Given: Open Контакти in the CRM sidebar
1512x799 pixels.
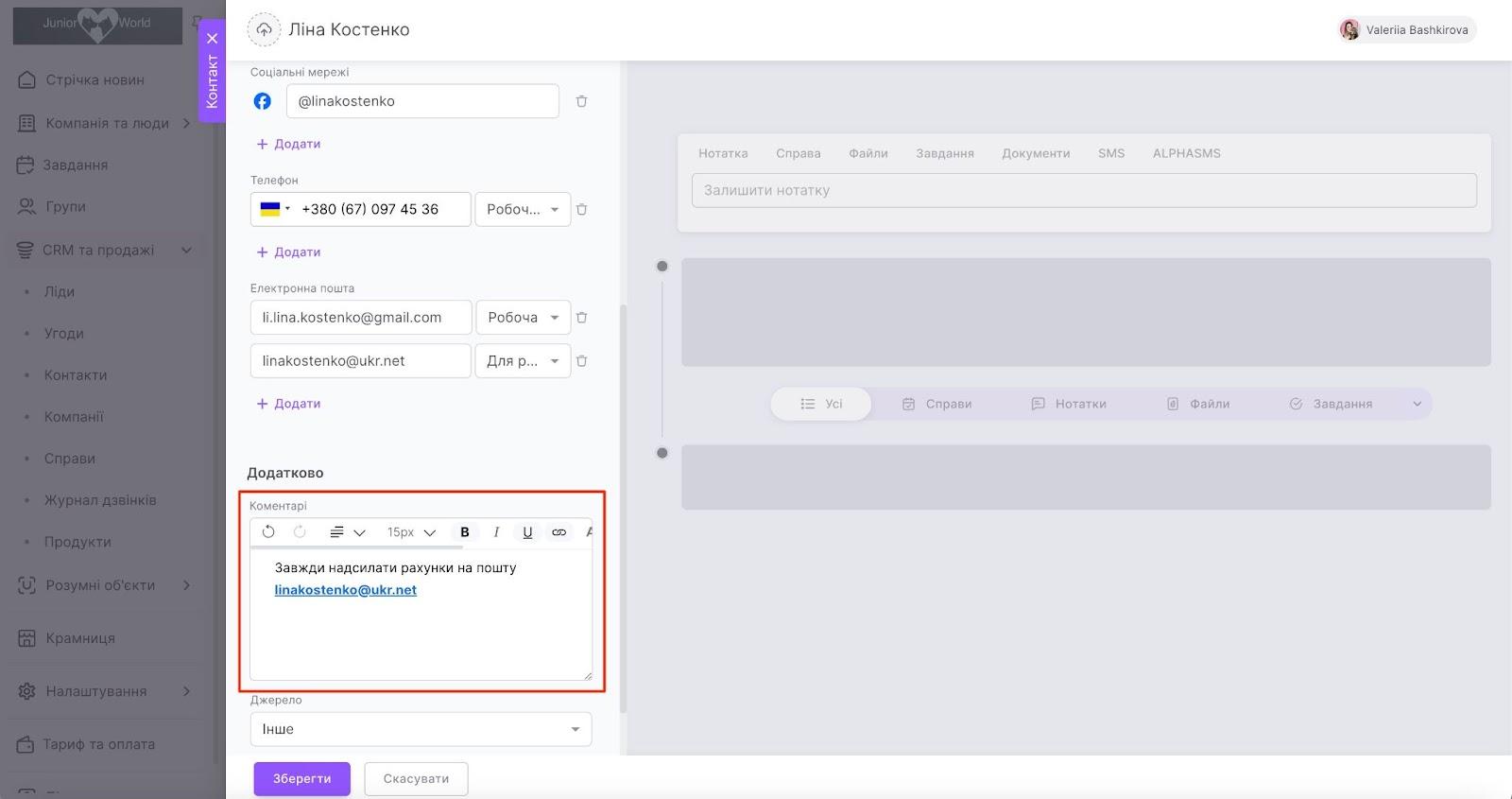Looking at the screenshot, I should (x=76, y=375).
